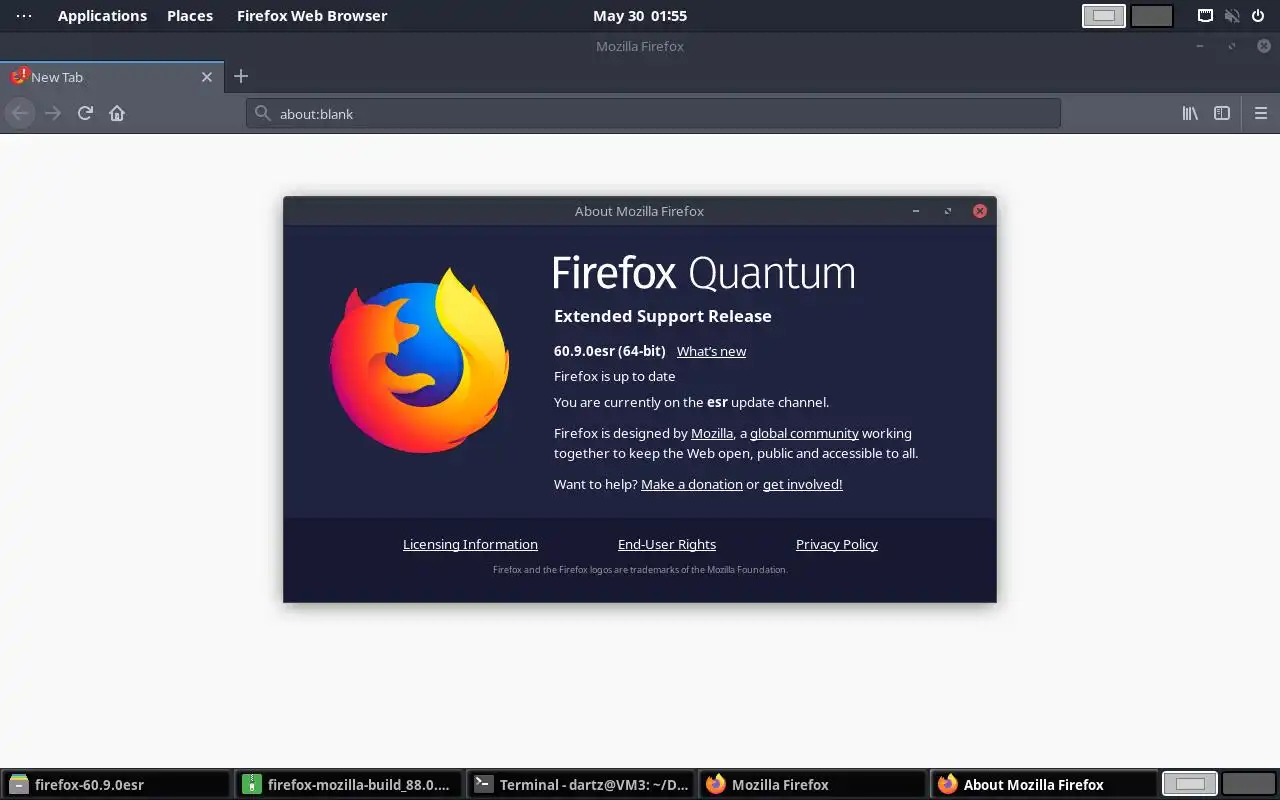Switch to Mozilla Firefox taskbar window

tap(813, 784)
